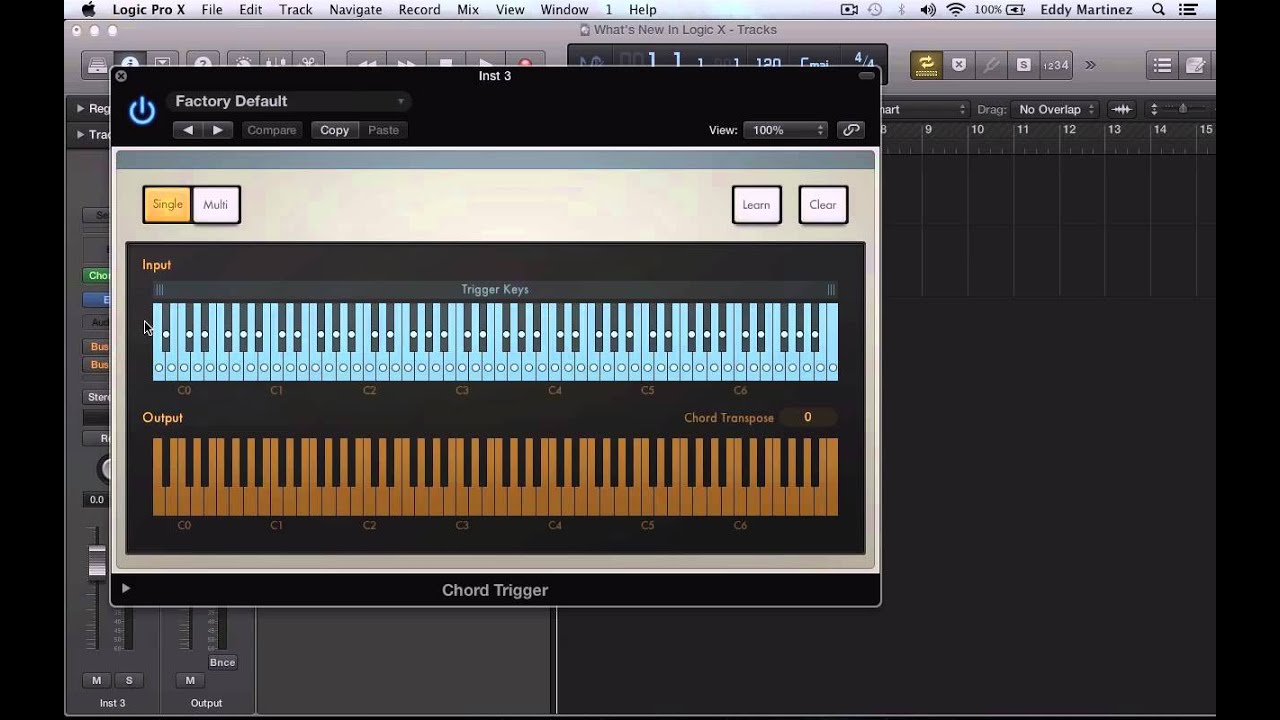
Task: Click the volume icon in menu bar
Action: [x=928, y=10]
